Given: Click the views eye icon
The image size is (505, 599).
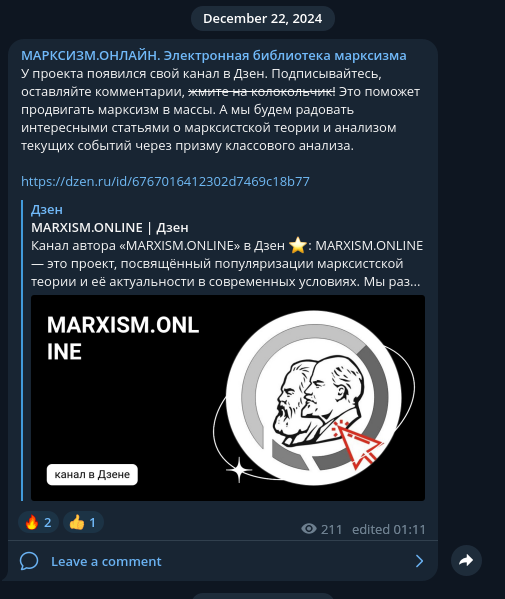Looking at the screenshot, I should (x=309, y=529).
